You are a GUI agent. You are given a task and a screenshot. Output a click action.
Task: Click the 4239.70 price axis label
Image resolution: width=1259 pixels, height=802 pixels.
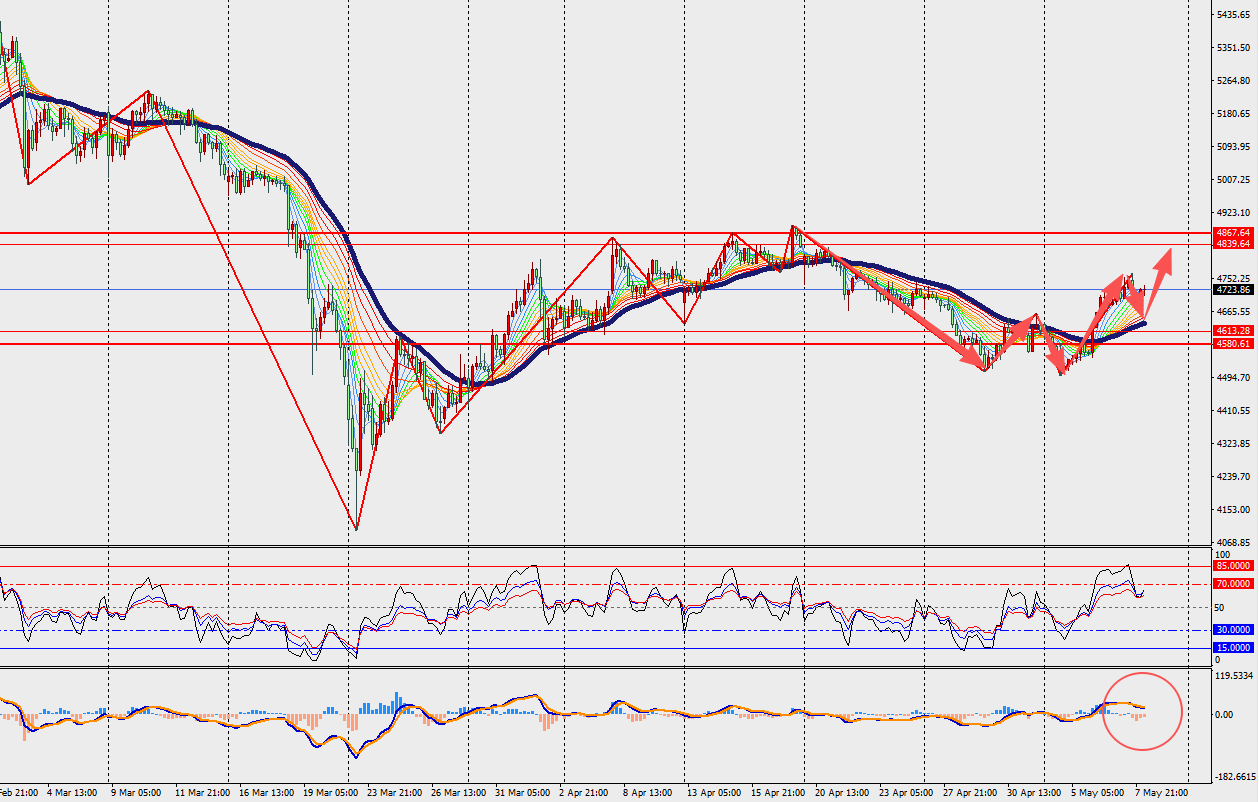tap(1234, 477)
